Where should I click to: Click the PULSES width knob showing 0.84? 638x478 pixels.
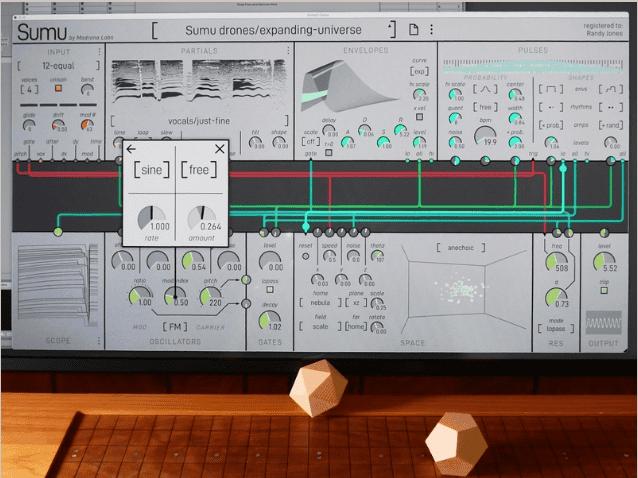click(515, 118)
